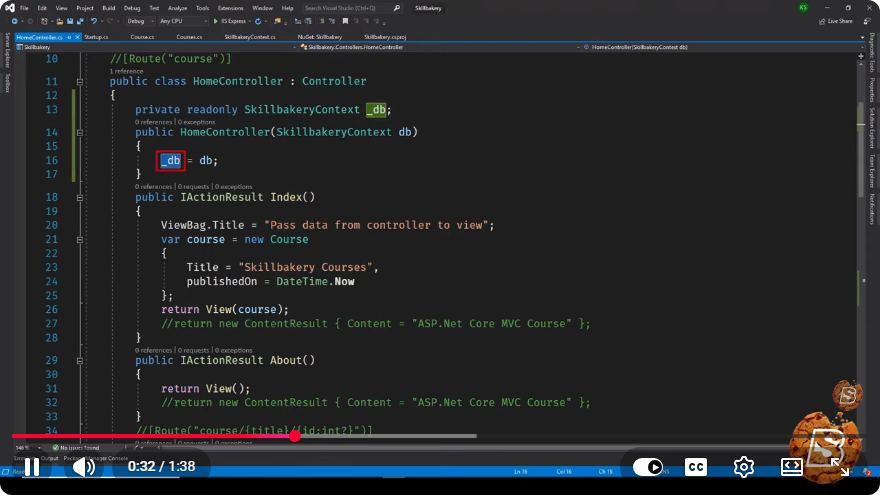The image size is (880, 495).
Task: Open the View menu
Action: coord(62,8)
